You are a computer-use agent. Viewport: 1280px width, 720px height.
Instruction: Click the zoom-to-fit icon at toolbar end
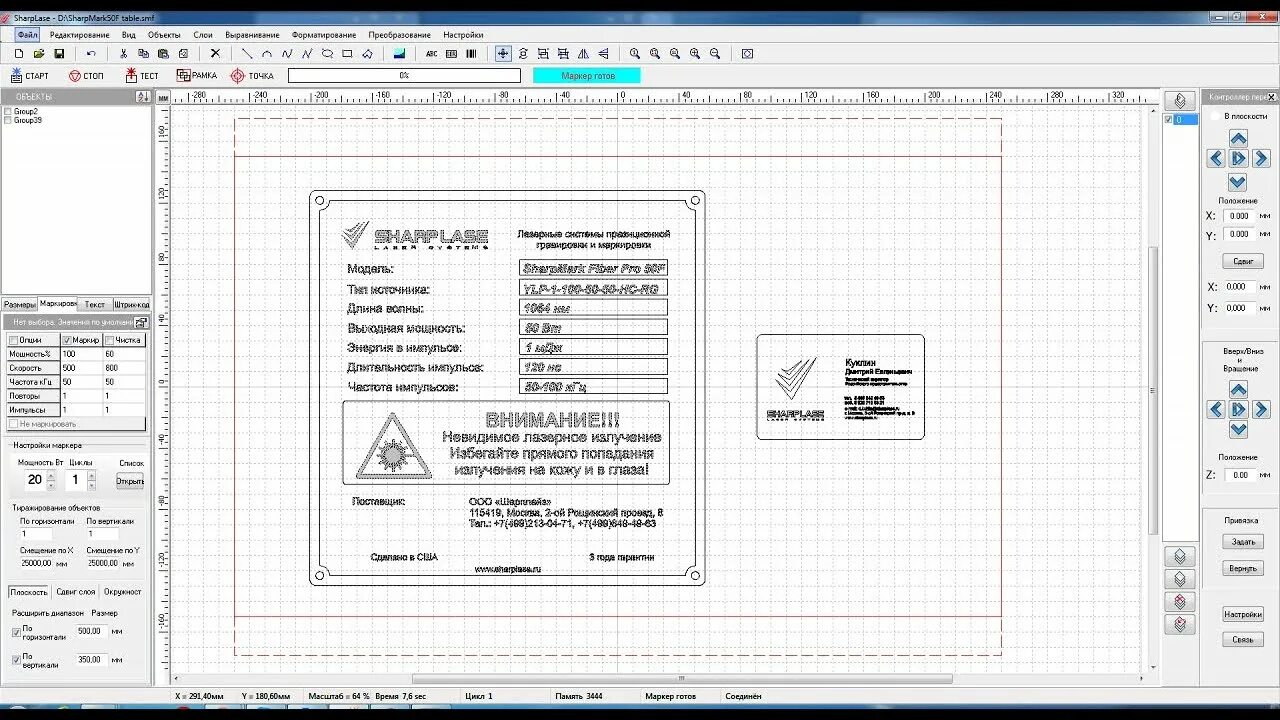tap(747, 53)
